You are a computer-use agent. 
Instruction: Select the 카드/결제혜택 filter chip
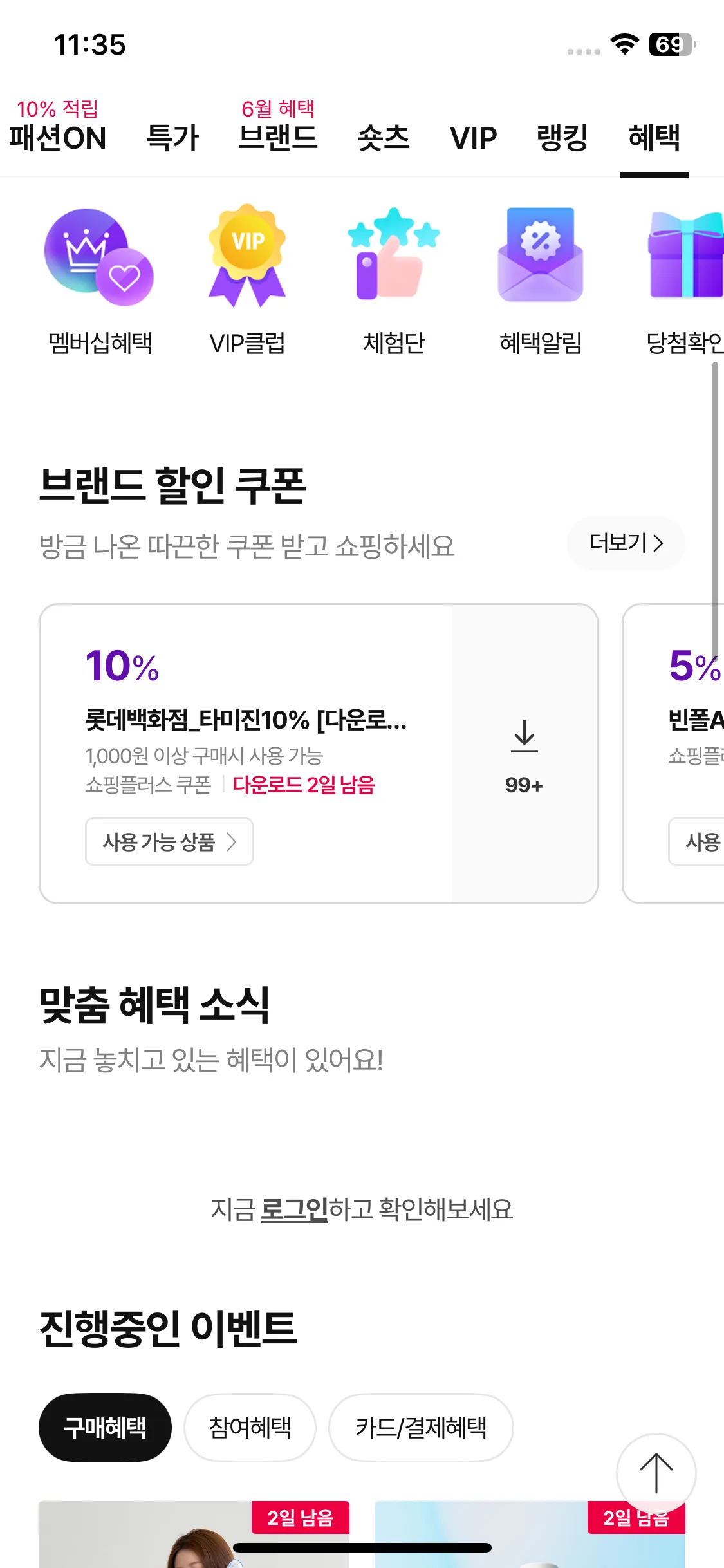pyautogui.click(x=421, y=1428)
